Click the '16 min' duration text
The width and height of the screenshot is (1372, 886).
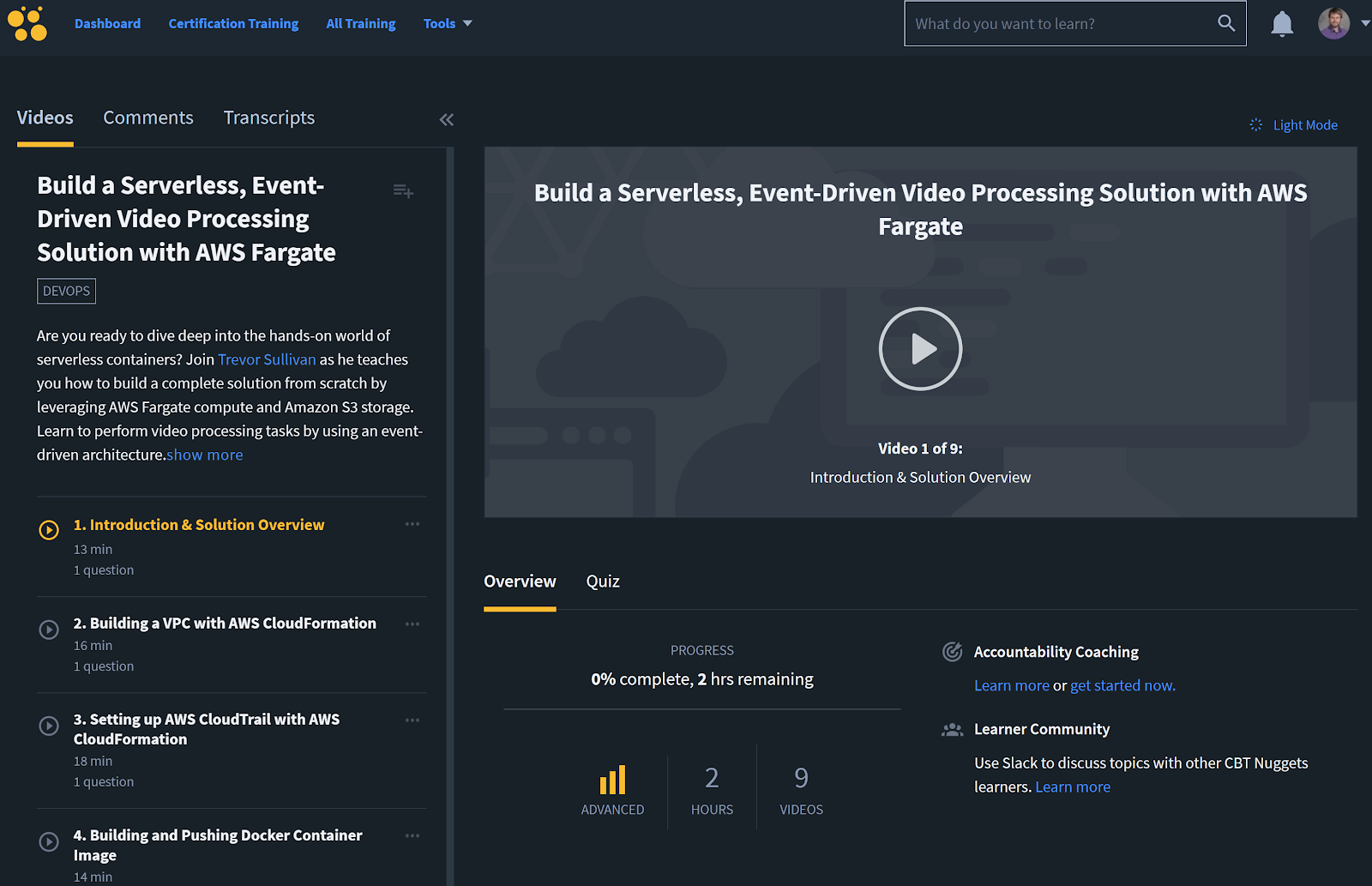click(x=93, y=646)
